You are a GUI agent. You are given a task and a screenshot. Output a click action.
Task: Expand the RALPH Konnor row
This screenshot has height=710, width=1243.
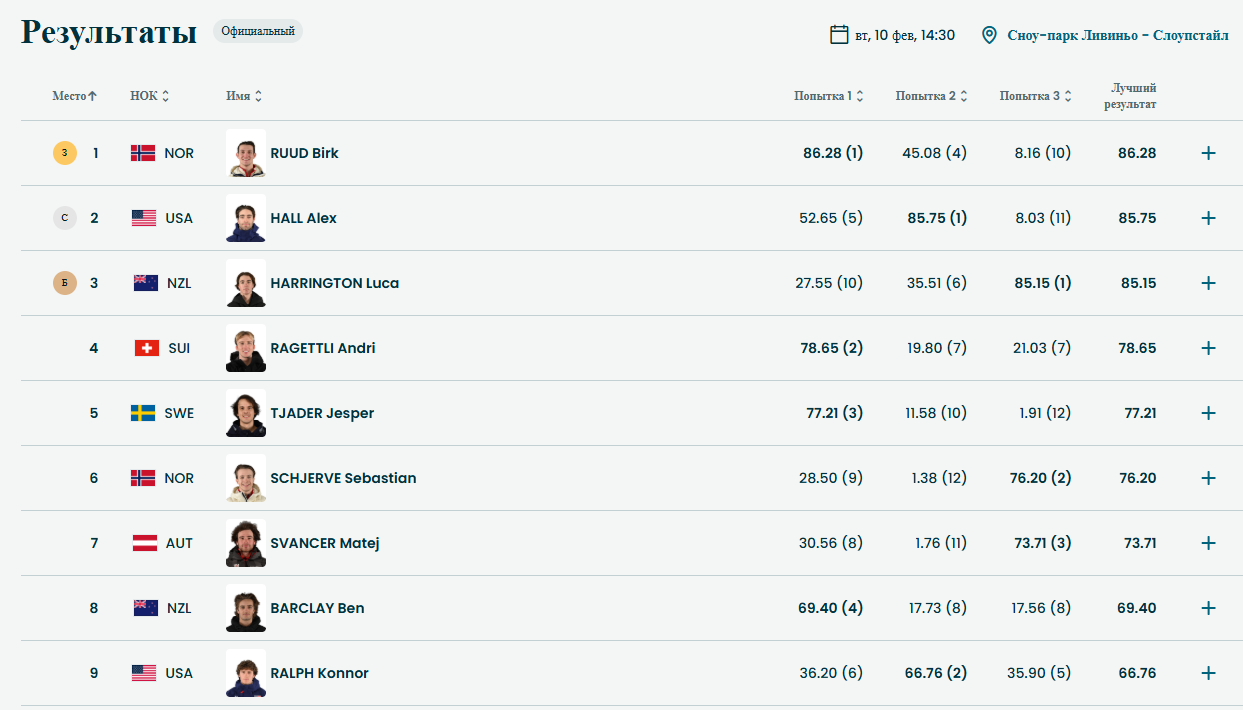coord(1208,673)
